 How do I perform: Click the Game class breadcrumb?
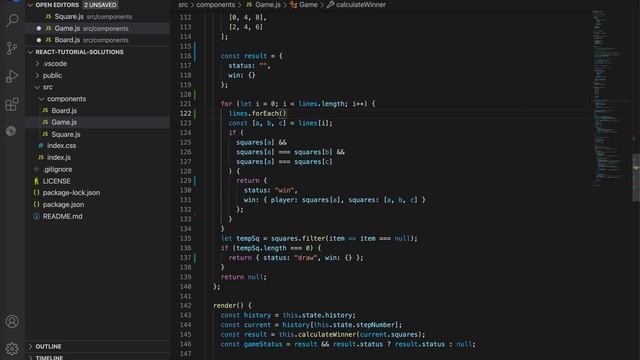[x=308, y=5]
